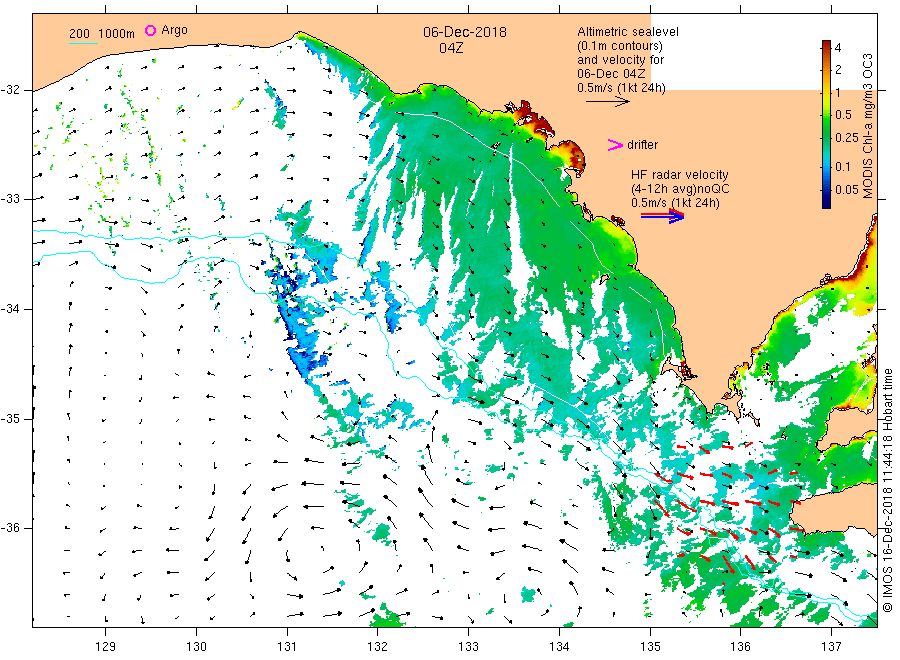Click the 'HF radar velocity' legend text

pos(680,175)
